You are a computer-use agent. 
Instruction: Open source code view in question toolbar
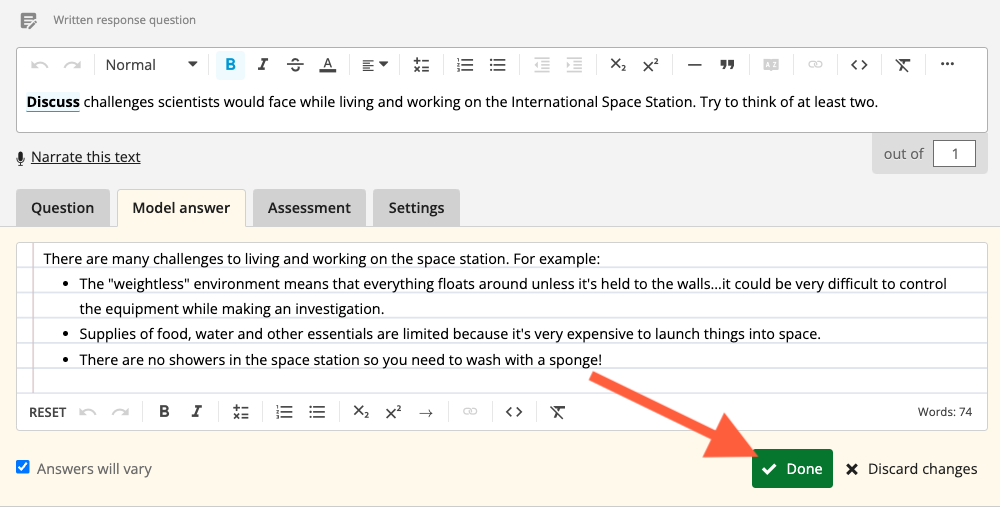(859, 65)
